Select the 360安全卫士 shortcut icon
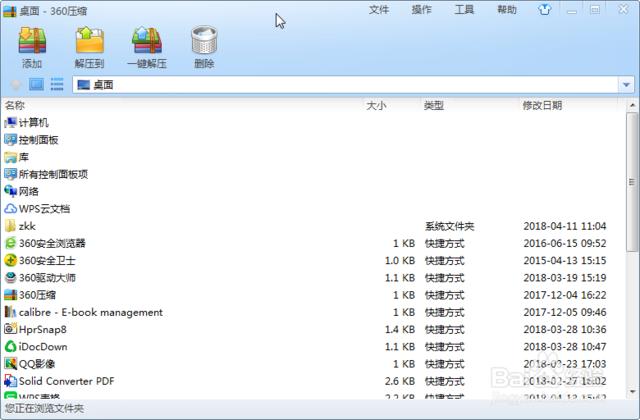Screen dimensions: 640x420 point(10,260)
